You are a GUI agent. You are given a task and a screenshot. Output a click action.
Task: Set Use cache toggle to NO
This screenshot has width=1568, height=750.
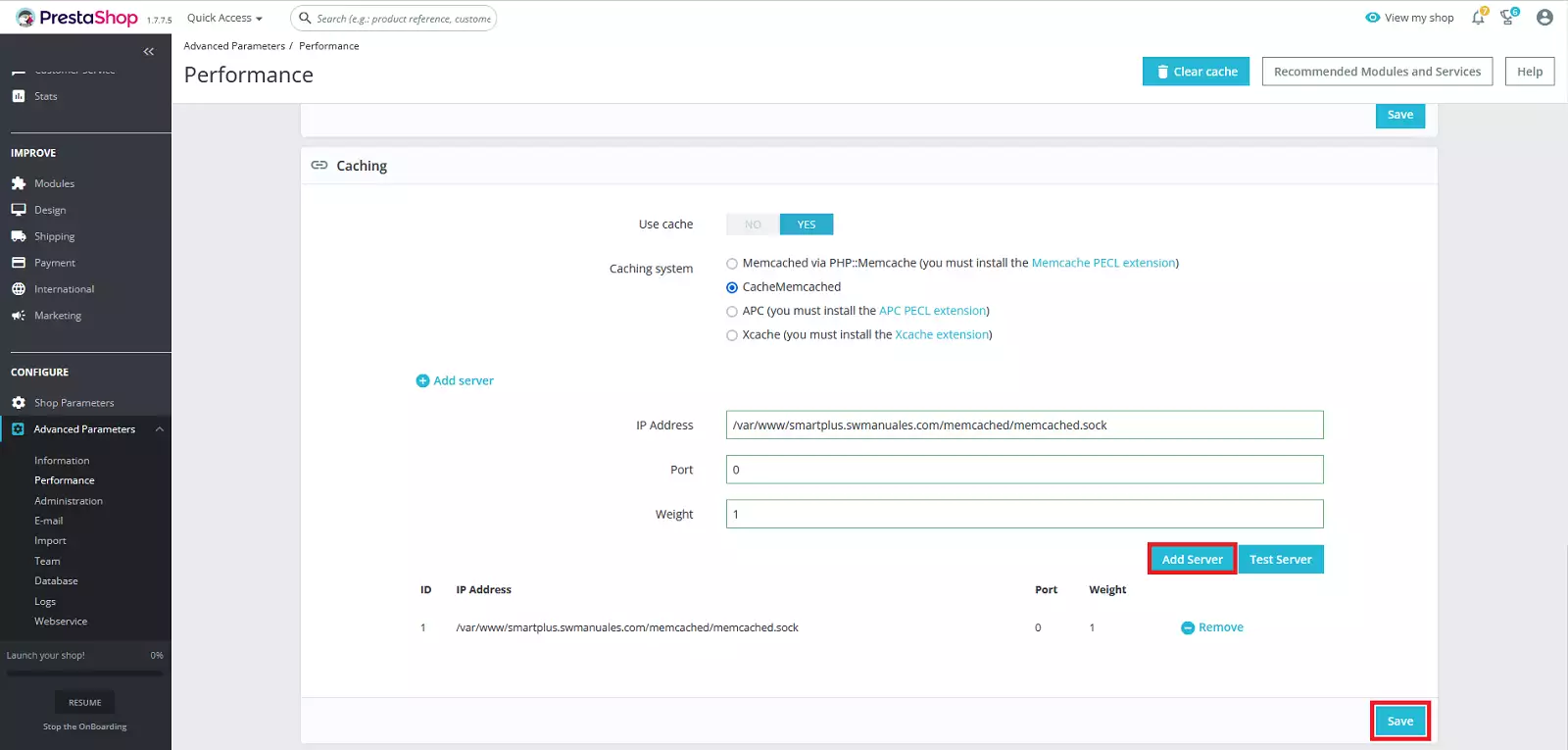pos(753,225)
